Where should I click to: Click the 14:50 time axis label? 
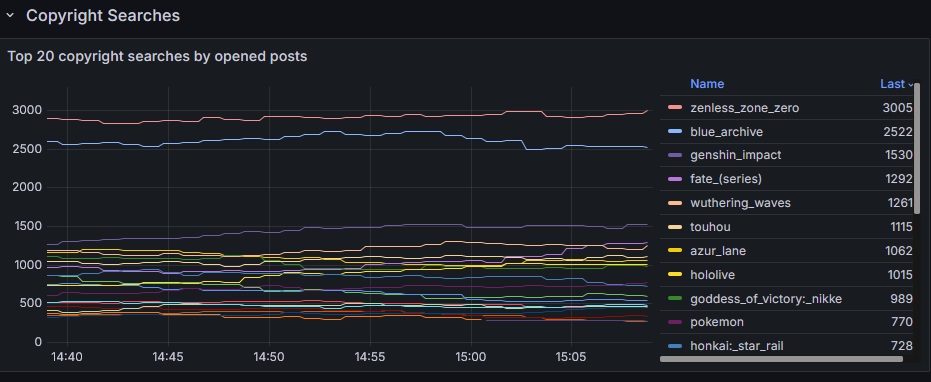269,357
